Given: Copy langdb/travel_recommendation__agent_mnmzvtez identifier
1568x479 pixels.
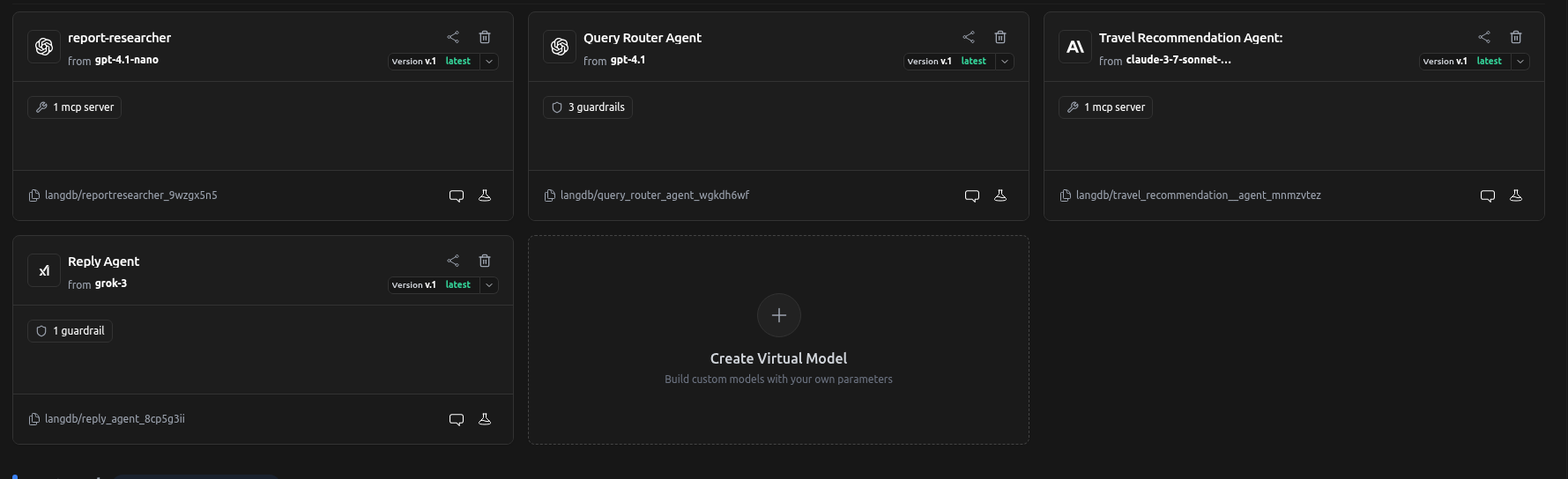Looking at the screenshot, I should click(x=1066, y=195).
